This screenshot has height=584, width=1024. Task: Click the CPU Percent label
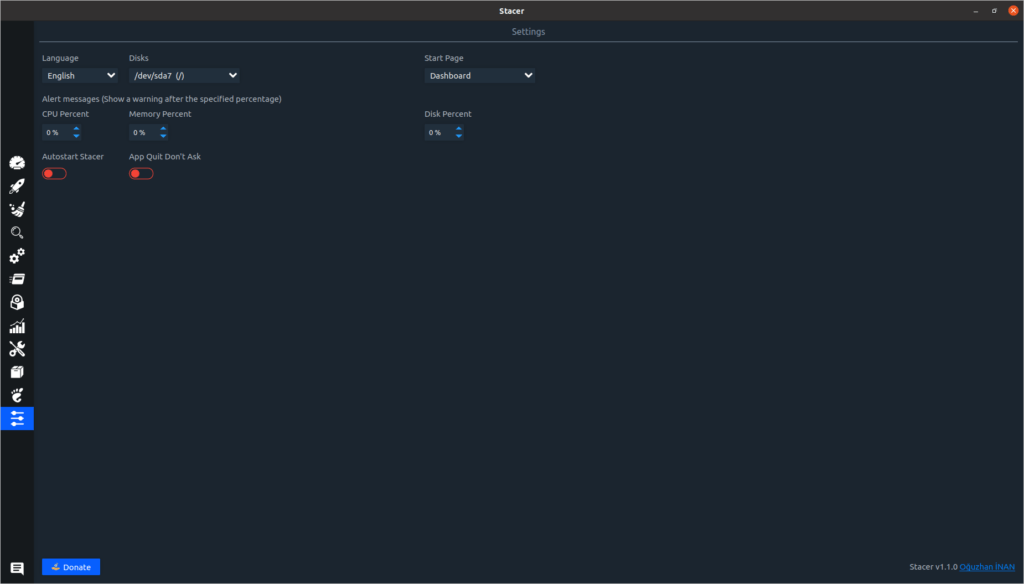[65, 114]
